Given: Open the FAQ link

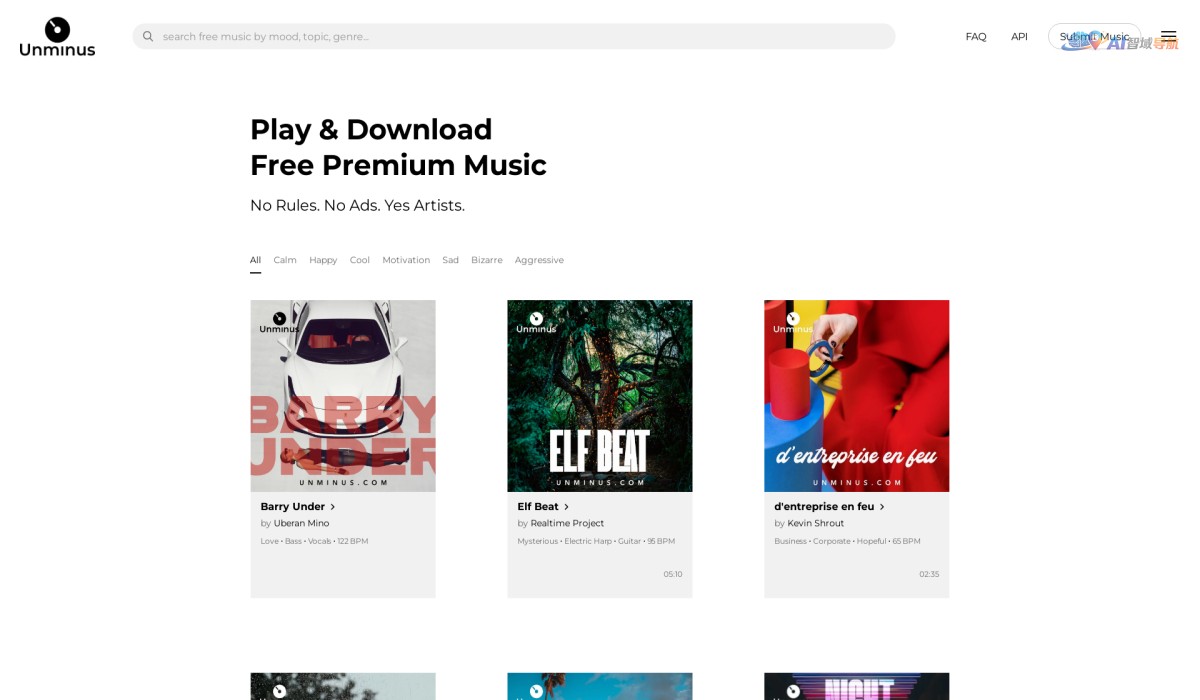Looking at the screenshot, I should click(x=976, y=36).
